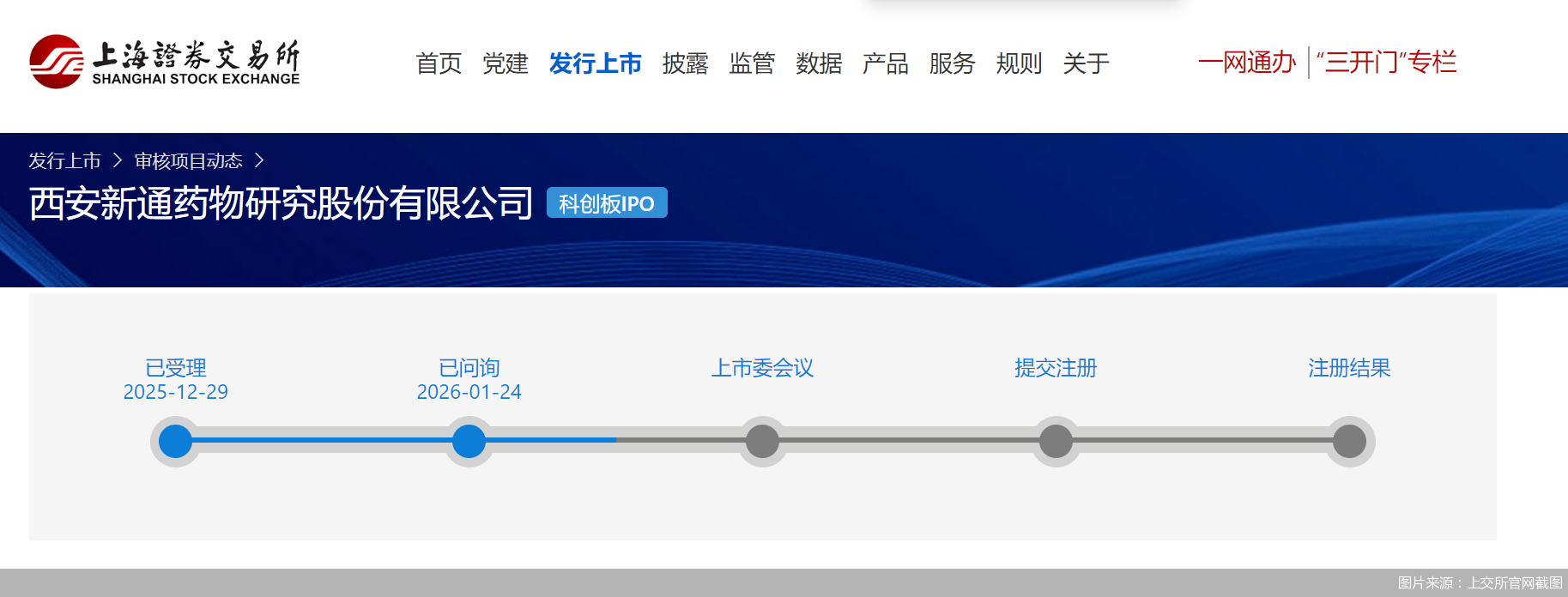Open the 规则 menu item

1020,63
